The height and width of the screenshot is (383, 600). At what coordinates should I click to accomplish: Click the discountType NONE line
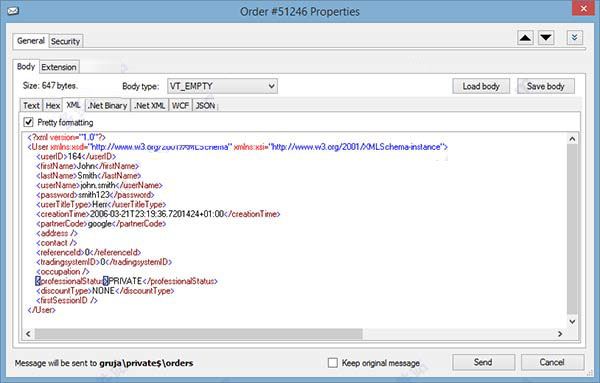105,290
